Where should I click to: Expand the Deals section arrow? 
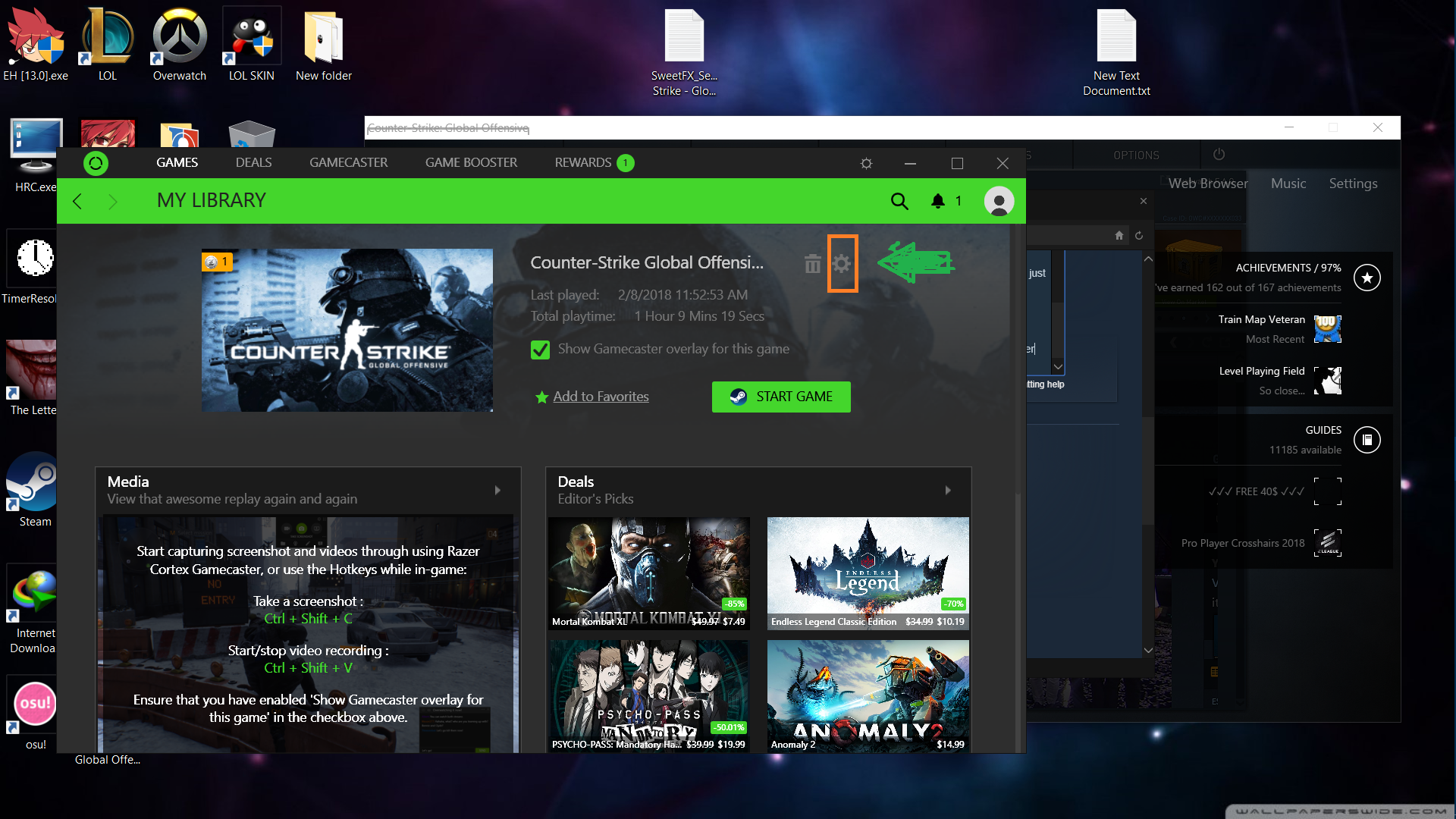[948, 491]
